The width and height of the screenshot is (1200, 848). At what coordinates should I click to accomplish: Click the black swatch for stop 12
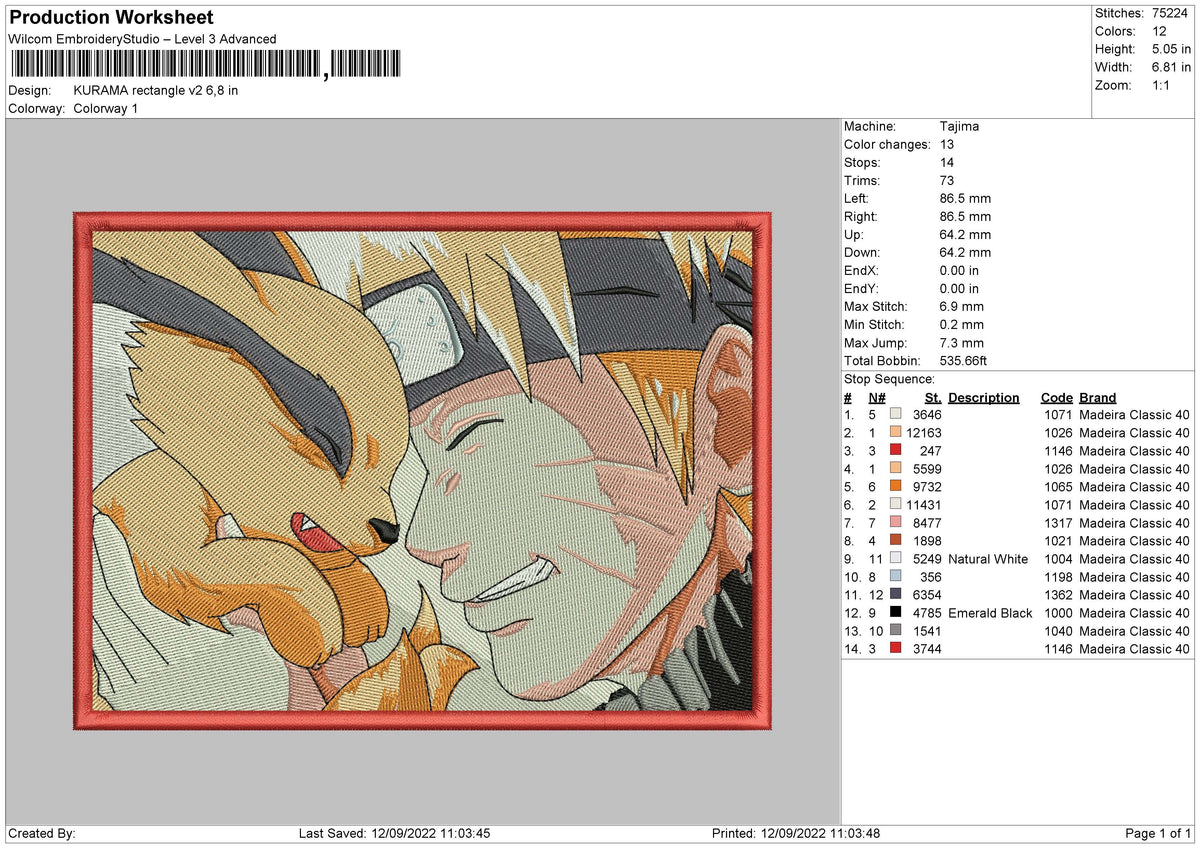tap(895, 613)
